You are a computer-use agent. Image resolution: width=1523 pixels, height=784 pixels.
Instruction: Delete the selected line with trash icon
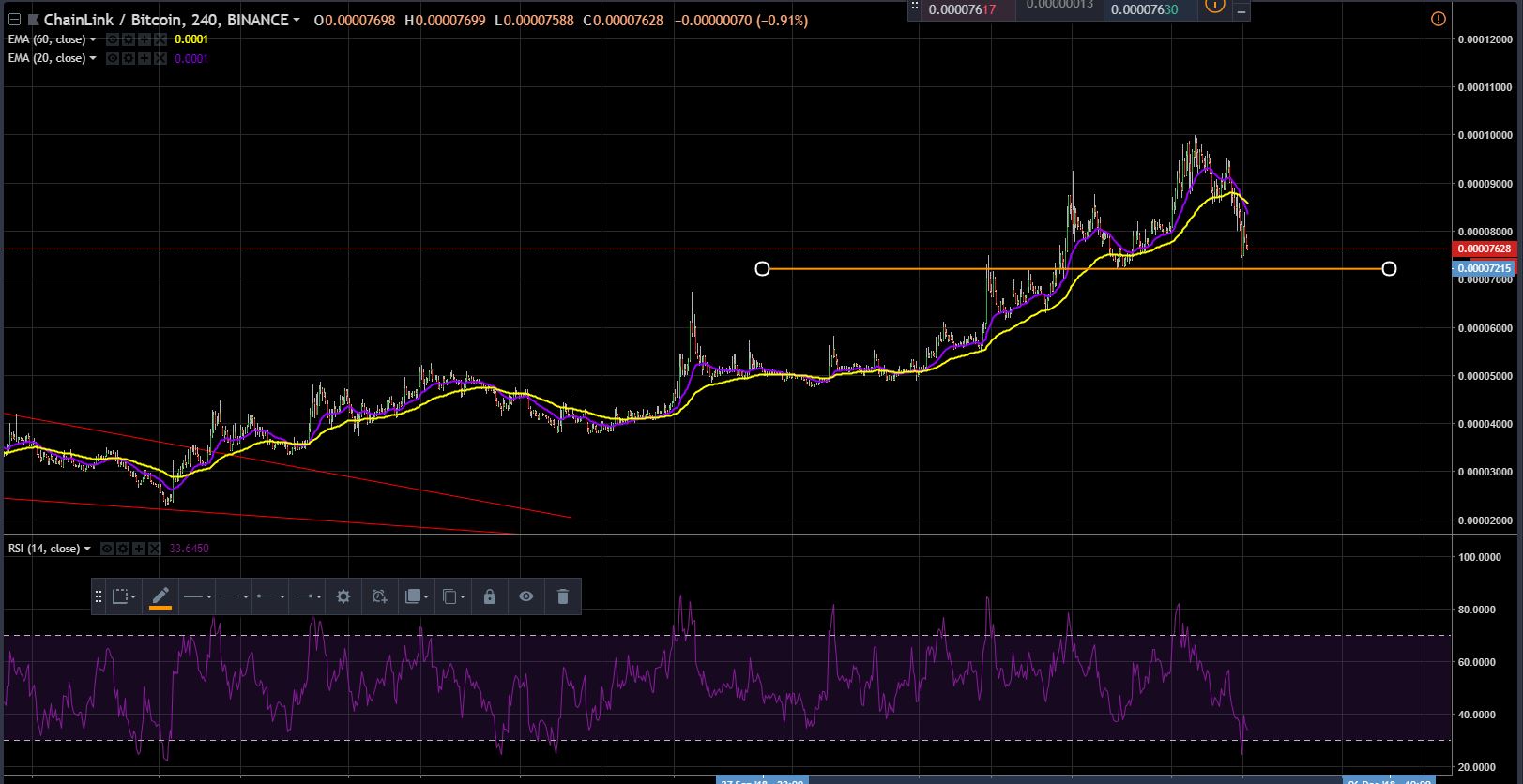pos(563,596)
